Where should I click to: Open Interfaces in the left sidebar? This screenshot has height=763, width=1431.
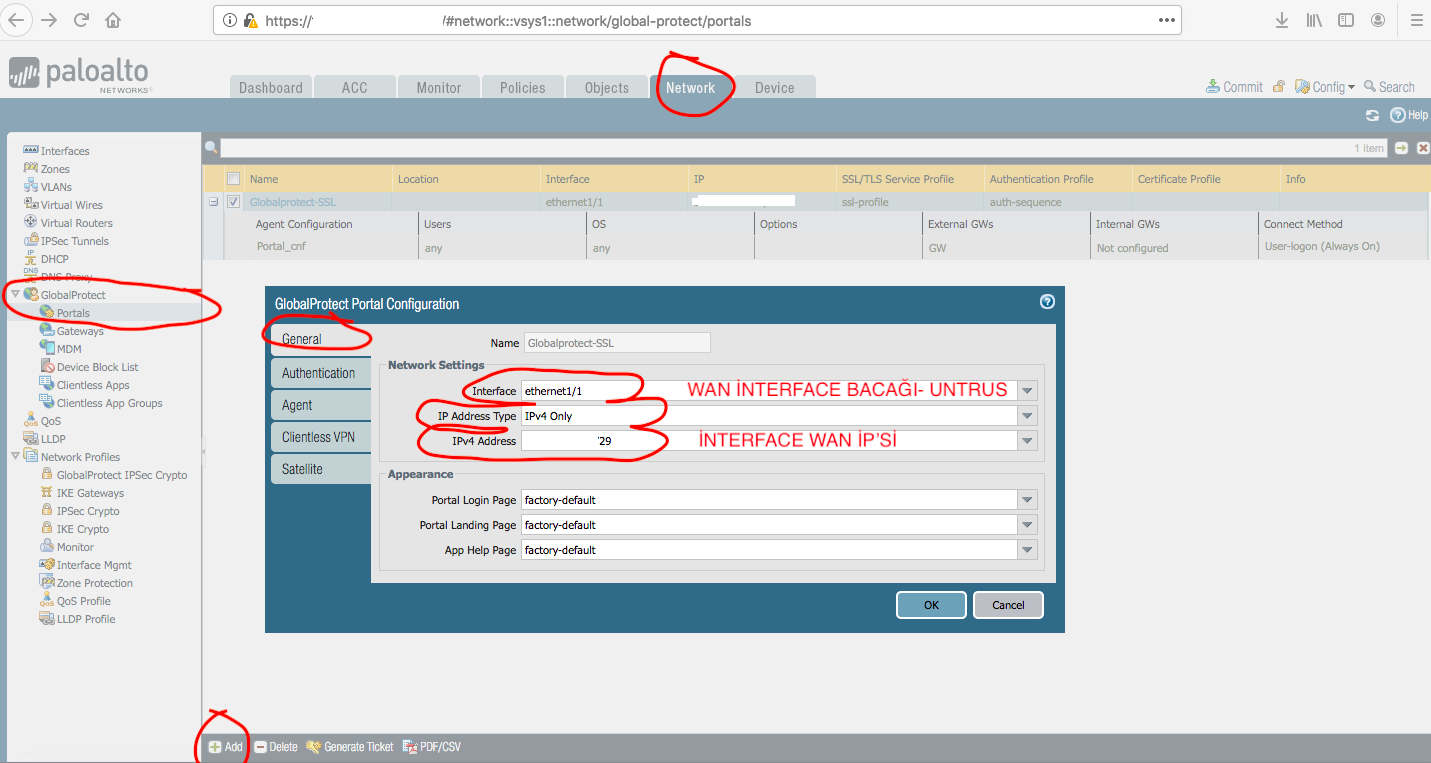click(65, 151)
